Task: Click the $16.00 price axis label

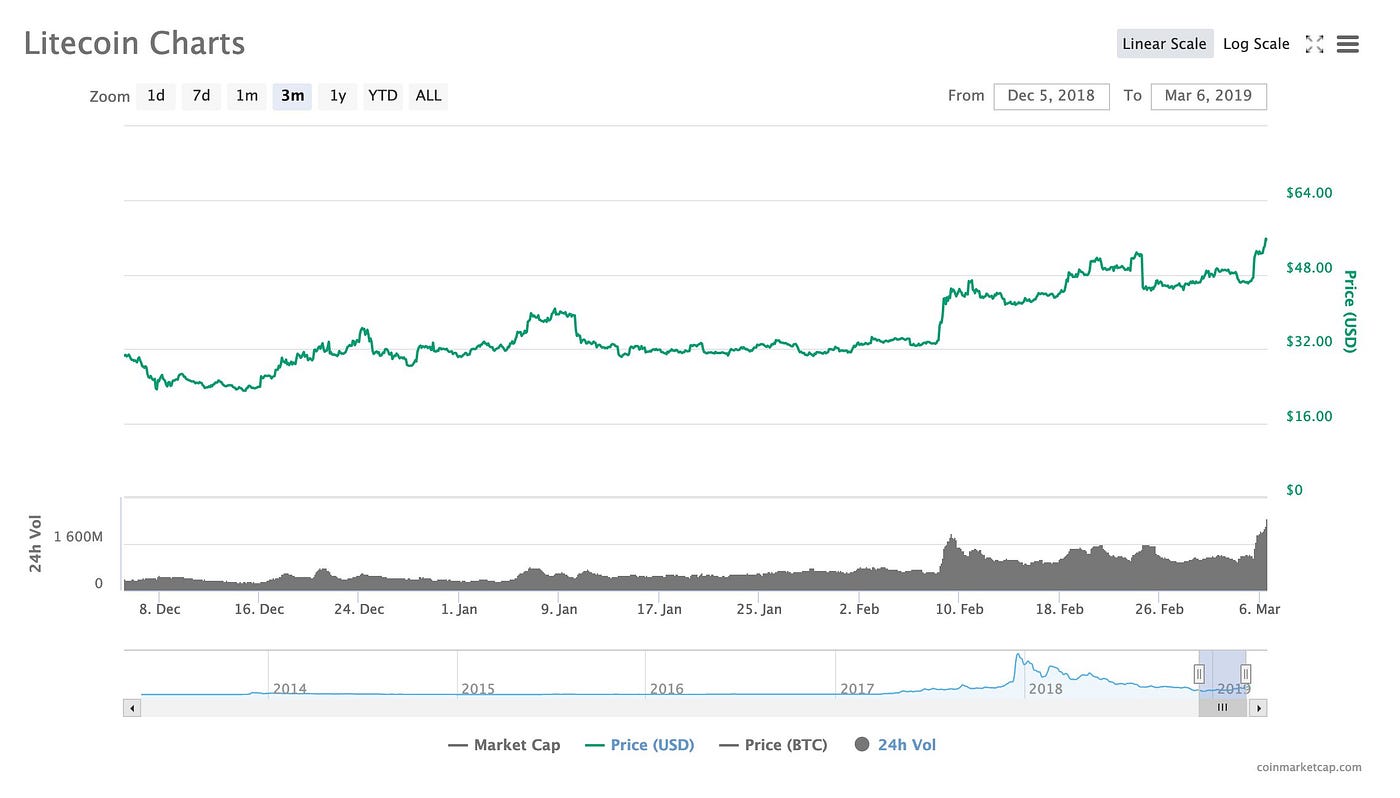Action: pos(1309,417)
